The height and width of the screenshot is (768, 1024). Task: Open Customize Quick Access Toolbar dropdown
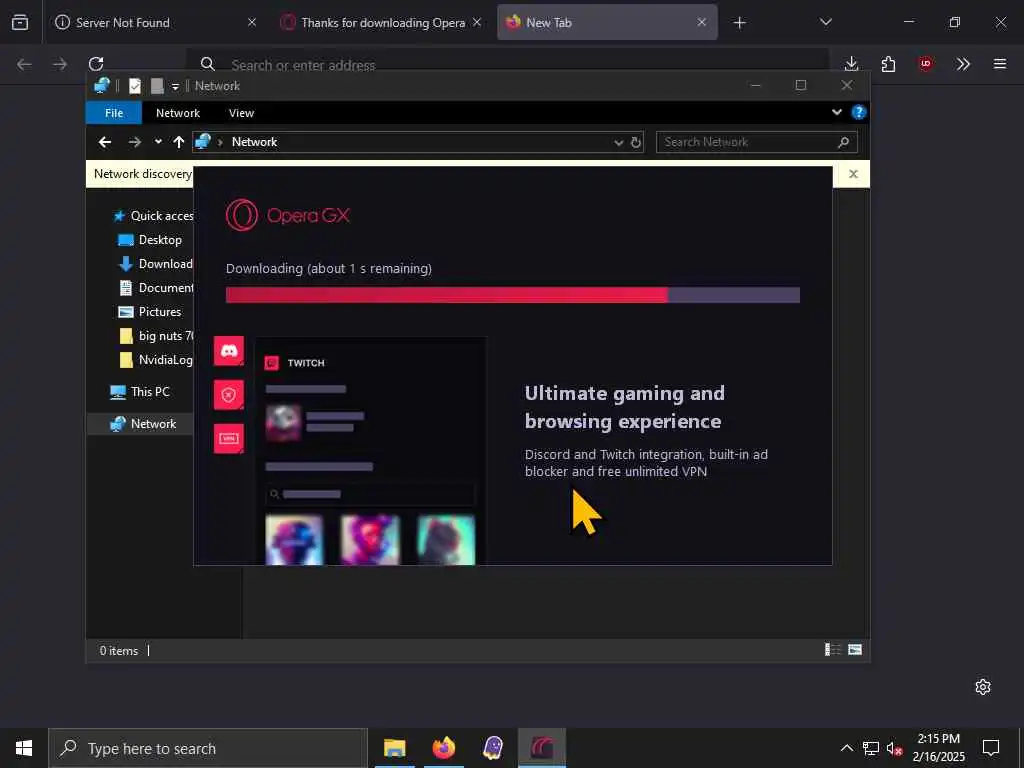click(x=175, y=86)
